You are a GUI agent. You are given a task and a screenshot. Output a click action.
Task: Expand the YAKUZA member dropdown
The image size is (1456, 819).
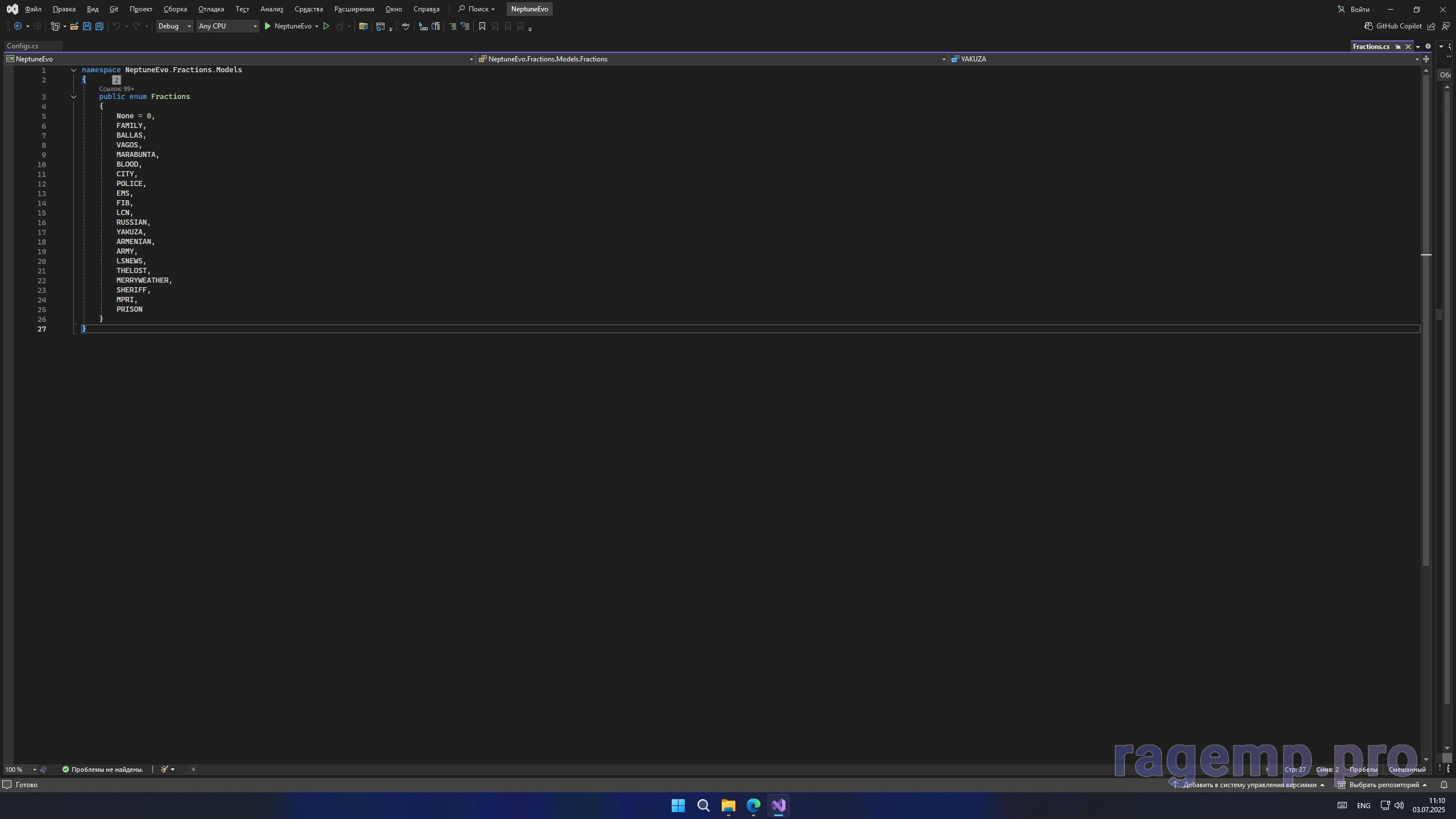tap(1416, 59)
